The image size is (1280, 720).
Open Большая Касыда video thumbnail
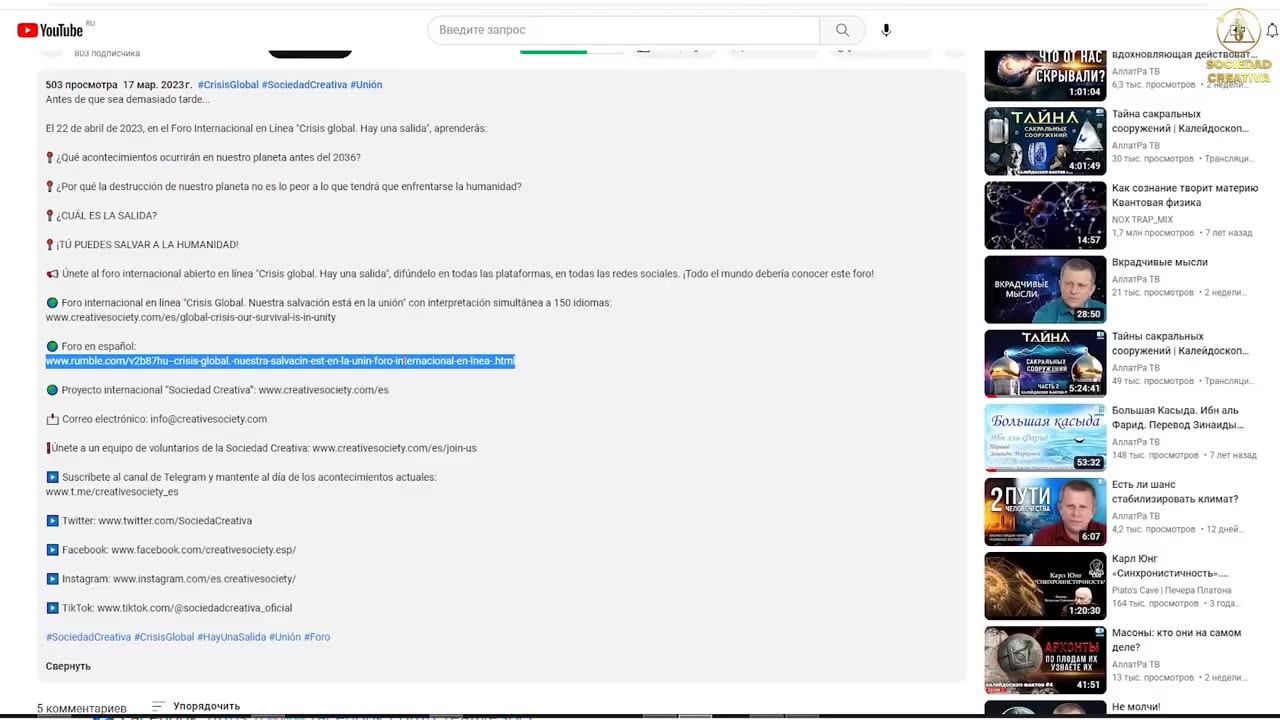click(x=1045, y=437)
